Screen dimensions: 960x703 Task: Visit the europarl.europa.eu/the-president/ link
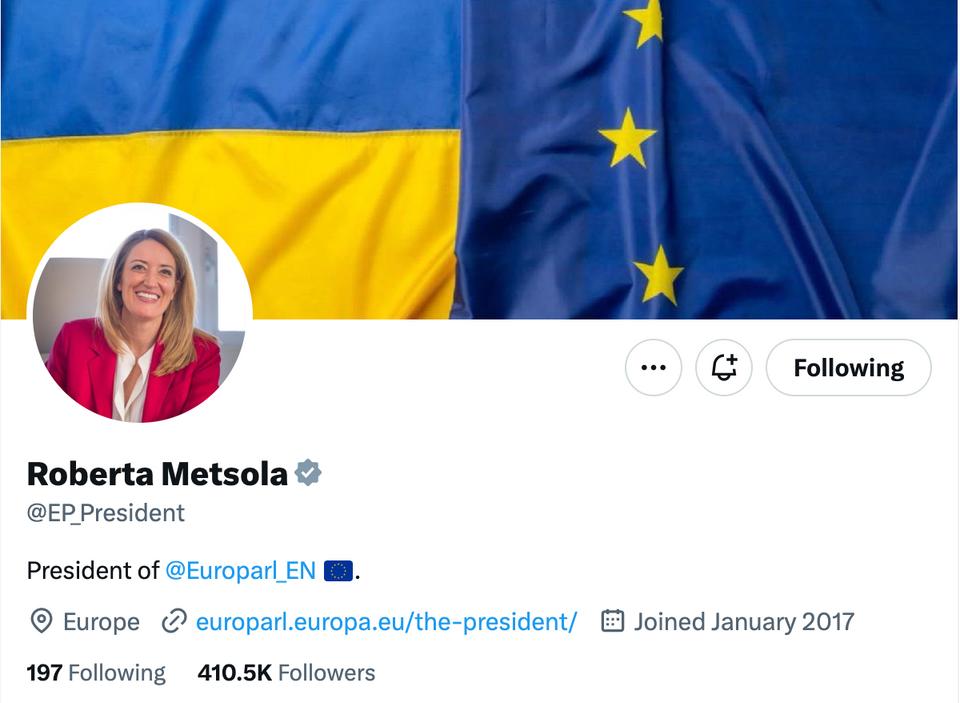coord(386,622)
